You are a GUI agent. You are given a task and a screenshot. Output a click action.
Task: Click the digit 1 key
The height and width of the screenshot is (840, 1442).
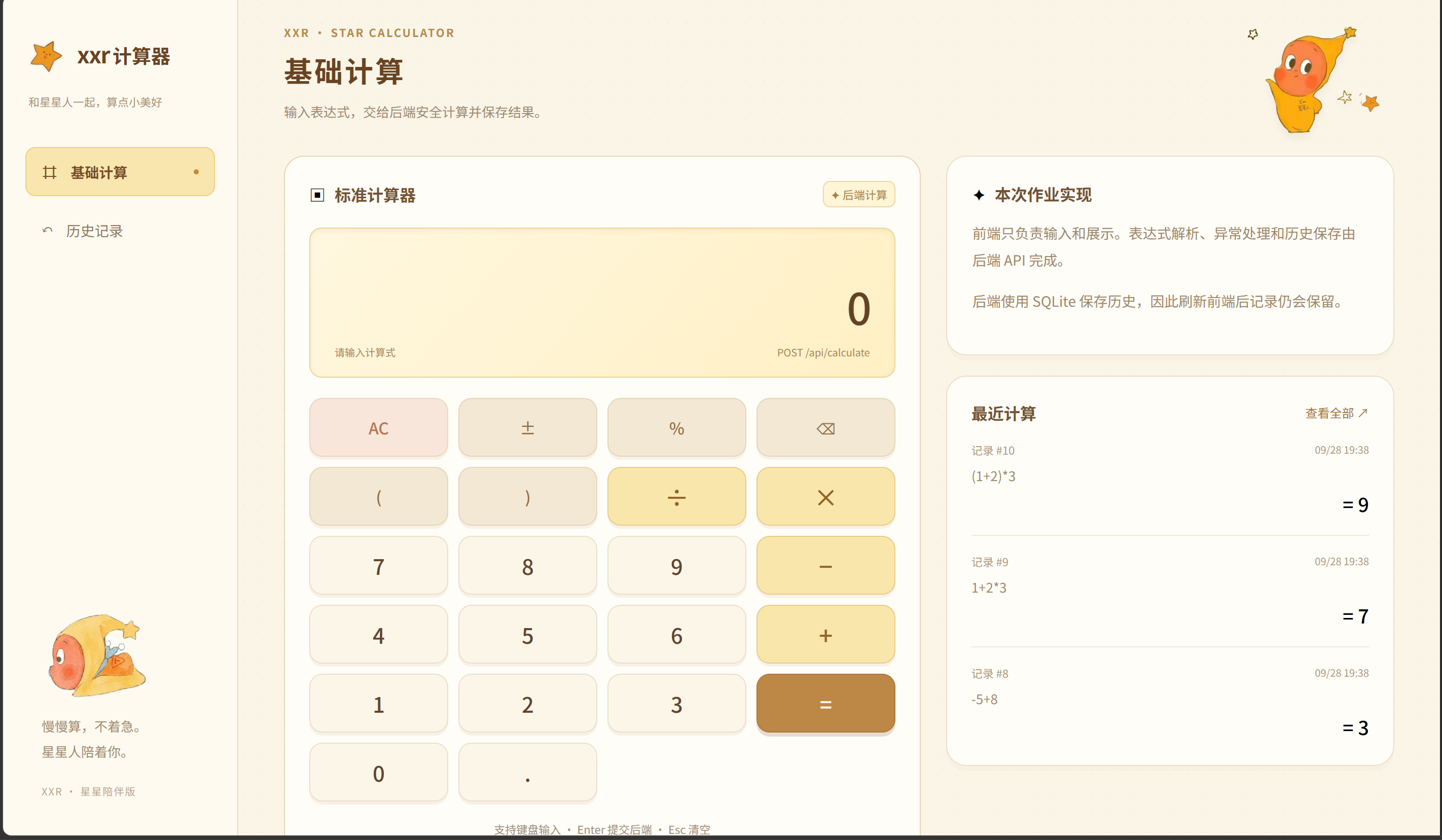(x=378, y=704)
